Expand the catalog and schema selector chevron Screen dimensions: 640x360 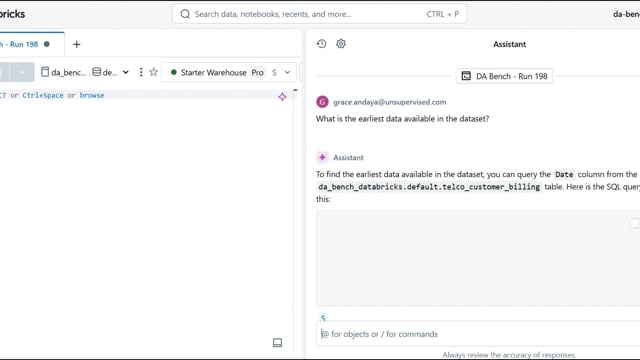(x=126, y=72)
